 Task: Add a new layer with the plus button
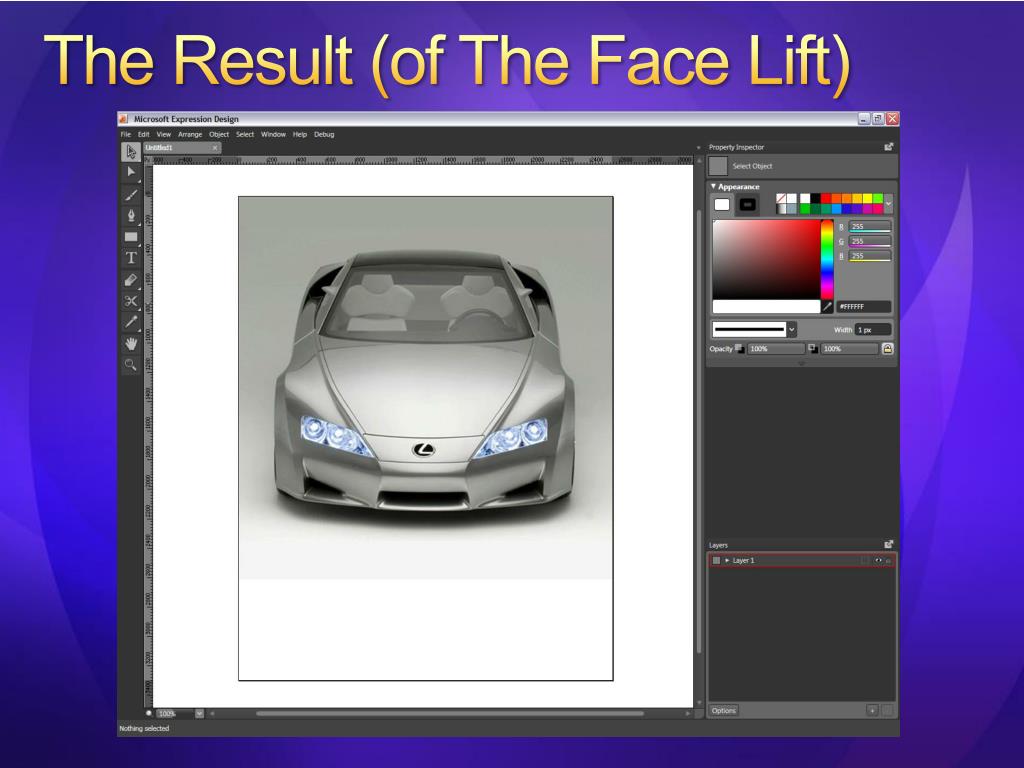pyautogui.click(x=872, y=711)
